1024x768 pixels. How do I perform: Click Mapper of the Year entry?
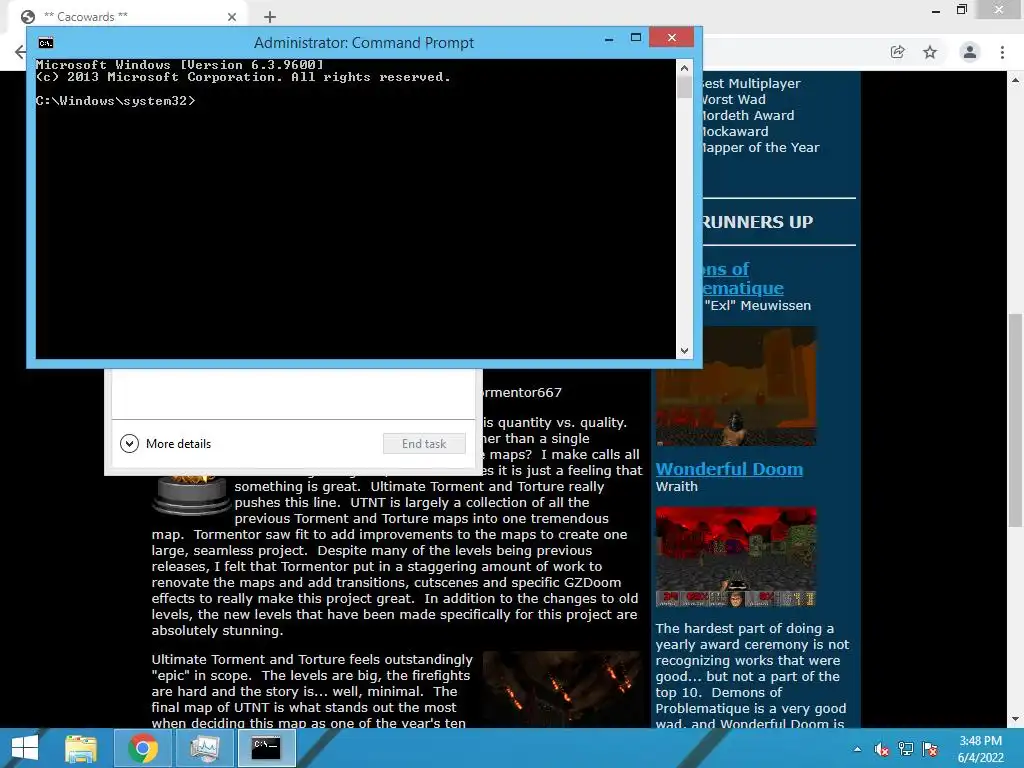[x=761, y=148]
